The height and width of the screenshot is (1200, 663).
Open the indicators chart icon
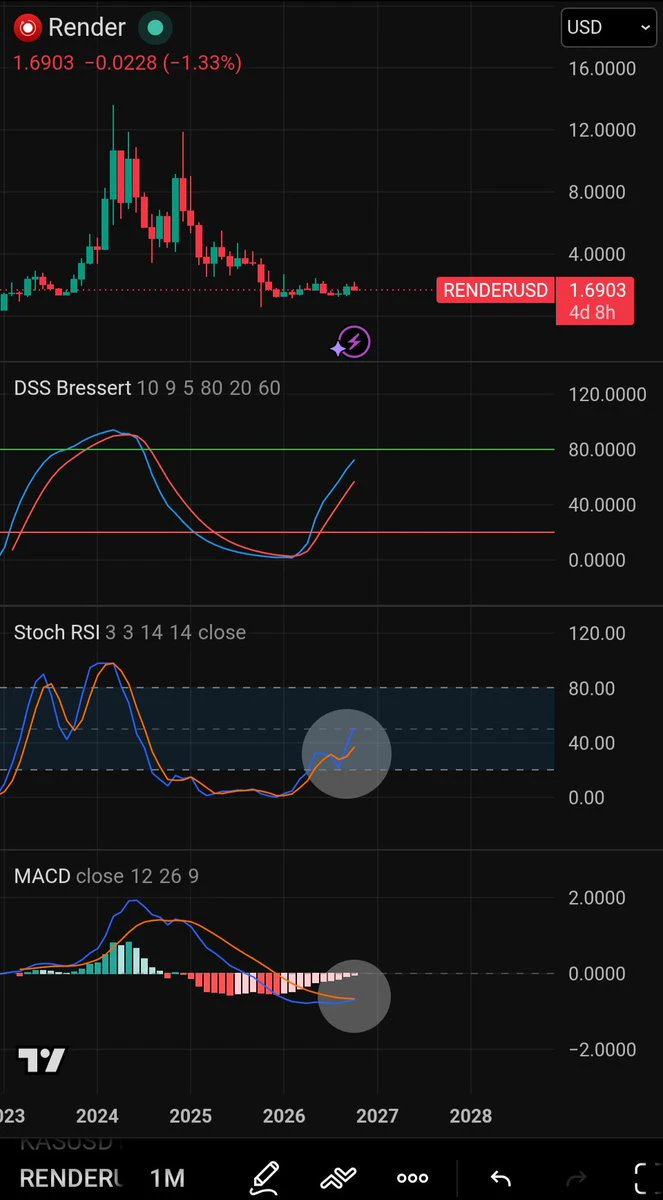(338, 1178)
